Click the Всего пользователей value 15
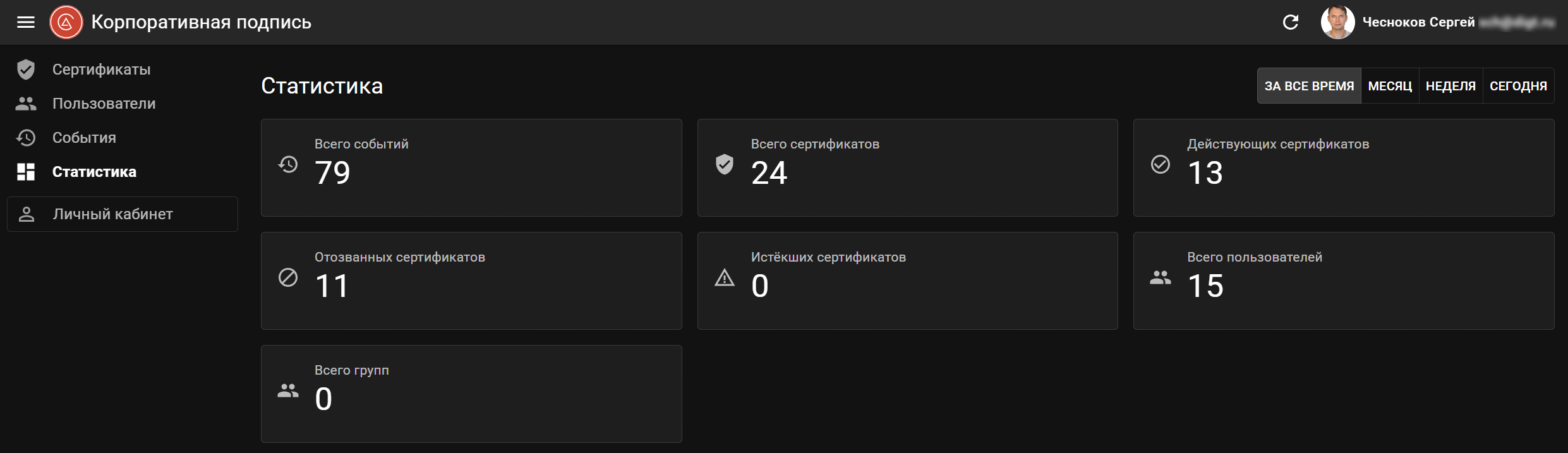Screen dimensions: 1568x453 pos(1205,286)
